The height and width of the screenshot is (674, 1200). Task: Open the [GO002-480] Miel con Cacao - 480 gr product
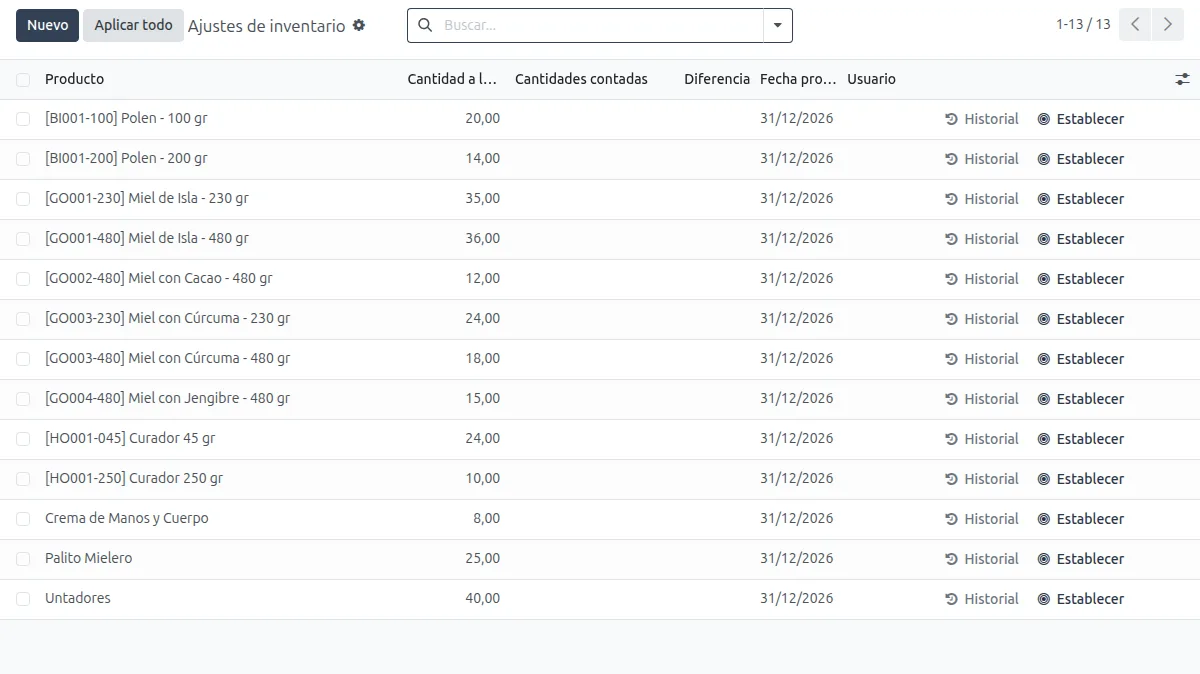click(158, 278)
